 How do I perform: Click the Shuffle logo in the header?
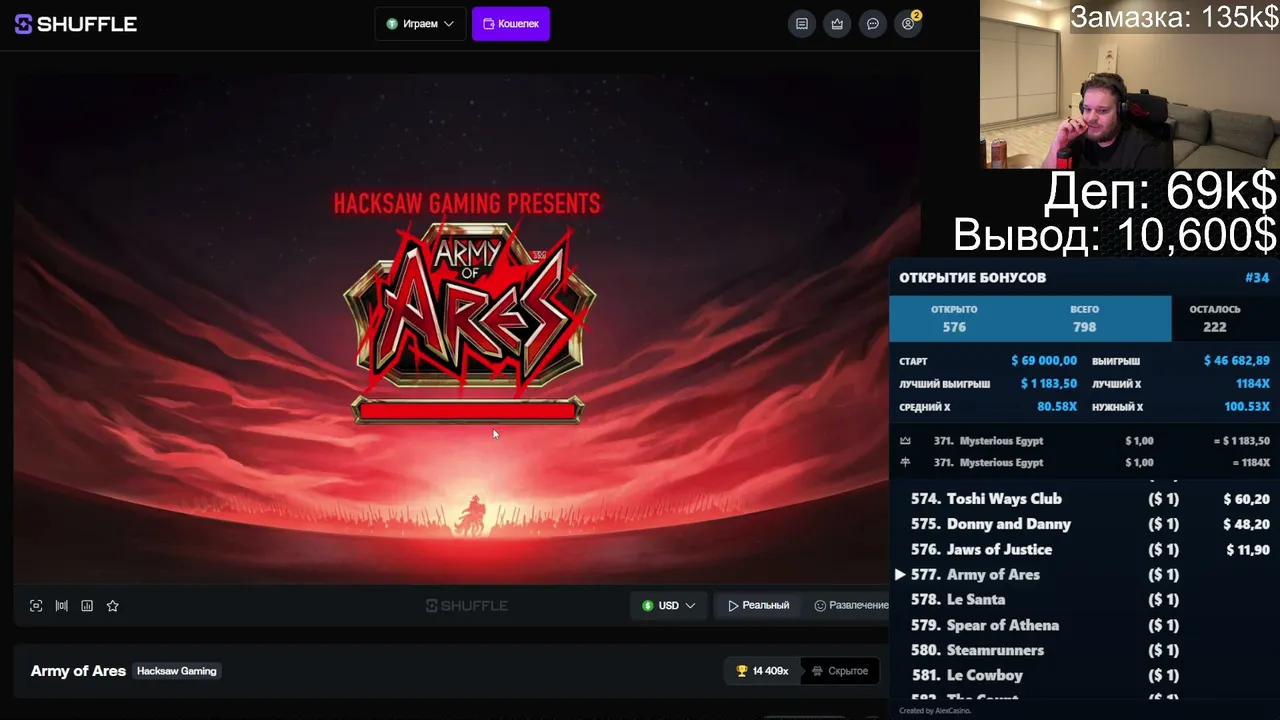tap(76, 24)
